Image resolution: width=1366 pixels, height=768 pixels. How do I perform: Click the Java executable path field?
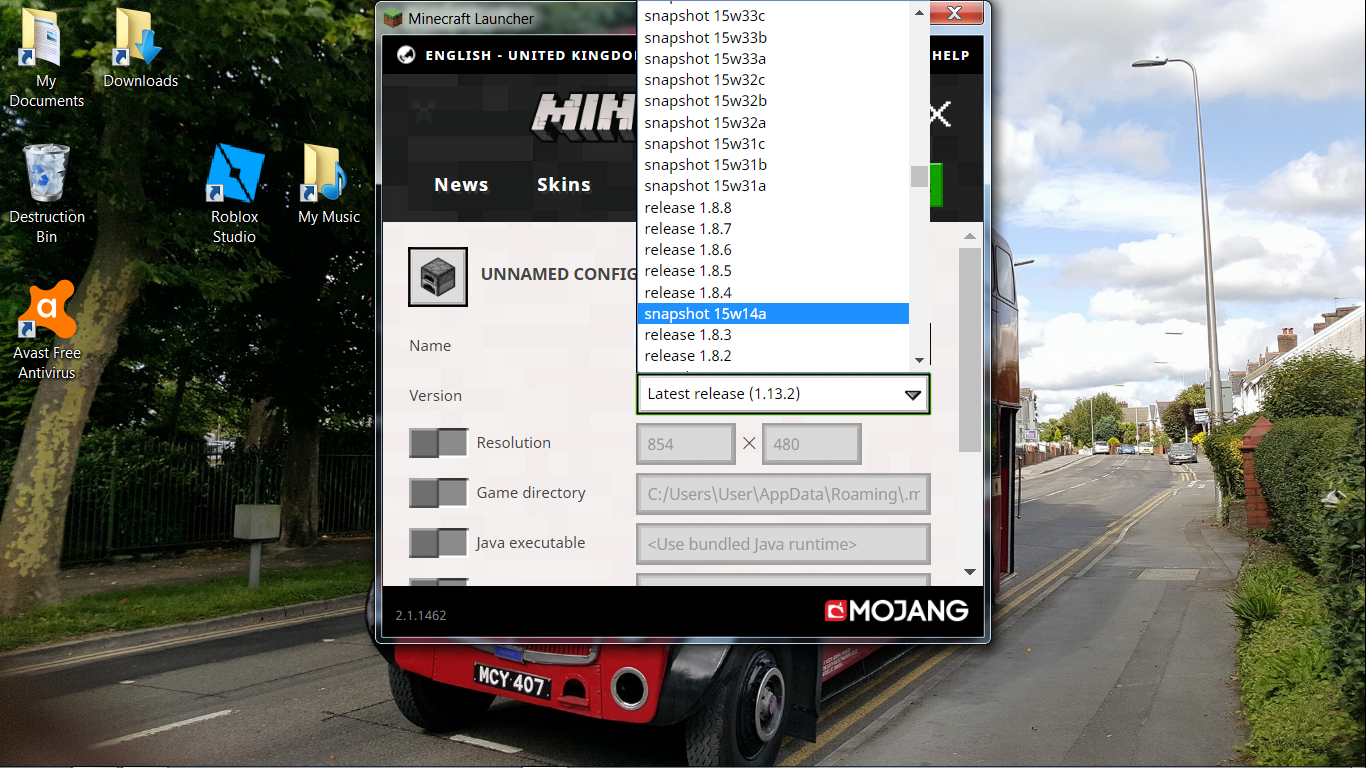point(784,544)
